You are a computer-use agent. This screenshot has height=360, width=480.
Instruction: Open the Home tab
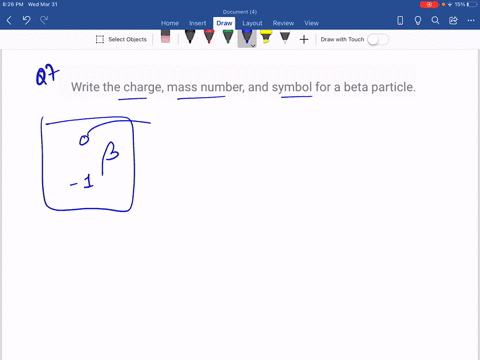click(x=170, y=23)
